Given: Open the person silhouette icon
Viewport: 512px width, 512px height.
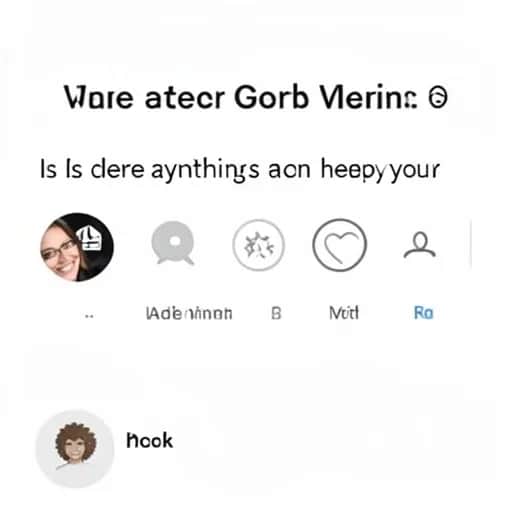Looking at the screenshot, I should click(x=420, y=245).
